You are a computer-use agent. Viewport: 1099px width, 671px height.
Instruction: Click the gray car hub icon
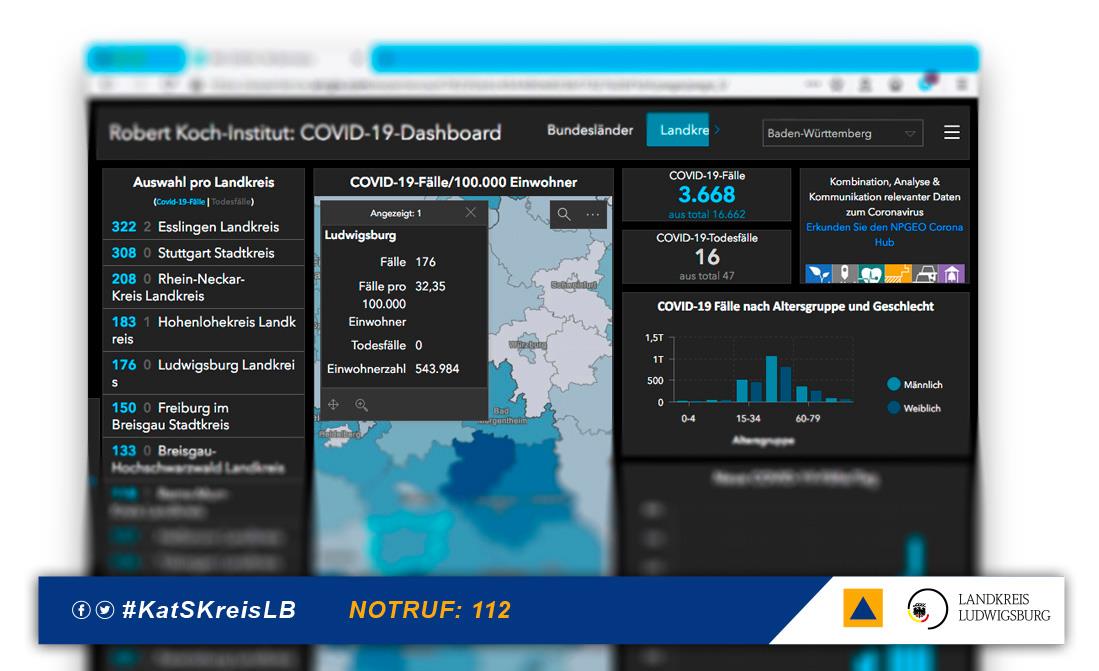925,273
